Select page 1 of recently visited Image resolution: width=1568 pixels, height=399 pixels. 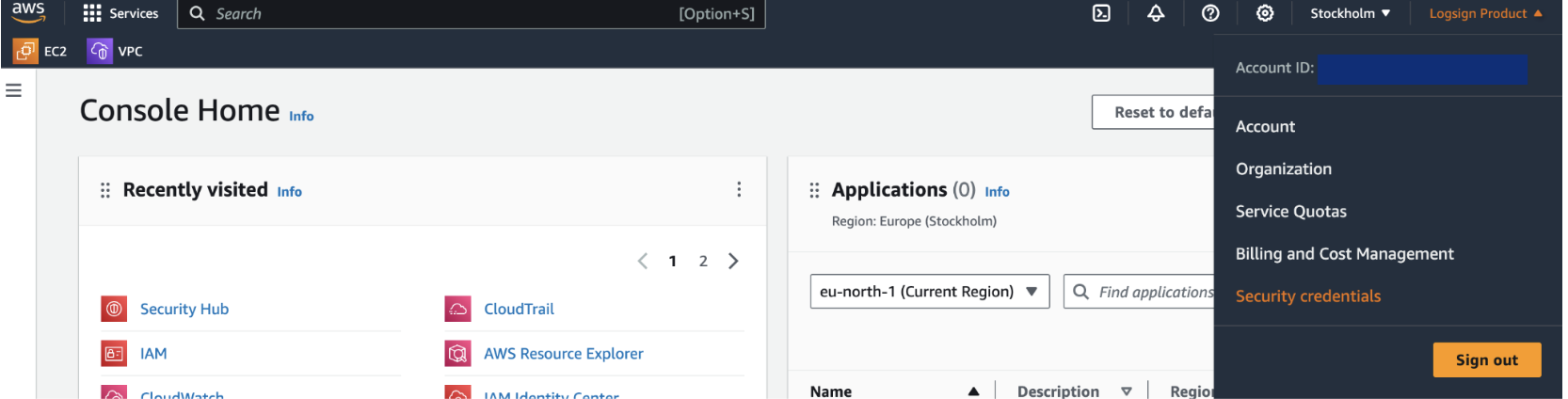pyautogui.click(x=672, y=261)
